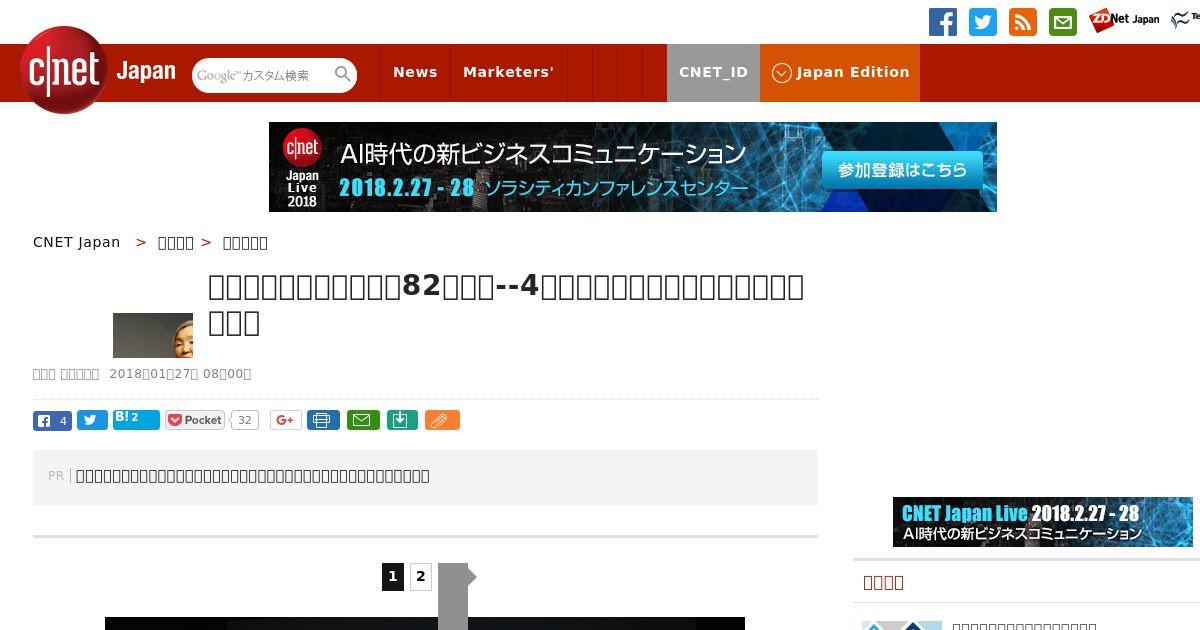Screen dimensions: 1200x630
Task: Click the Pocket count 32 bubble
Action: pyautogui.click(x=244, y=420)
